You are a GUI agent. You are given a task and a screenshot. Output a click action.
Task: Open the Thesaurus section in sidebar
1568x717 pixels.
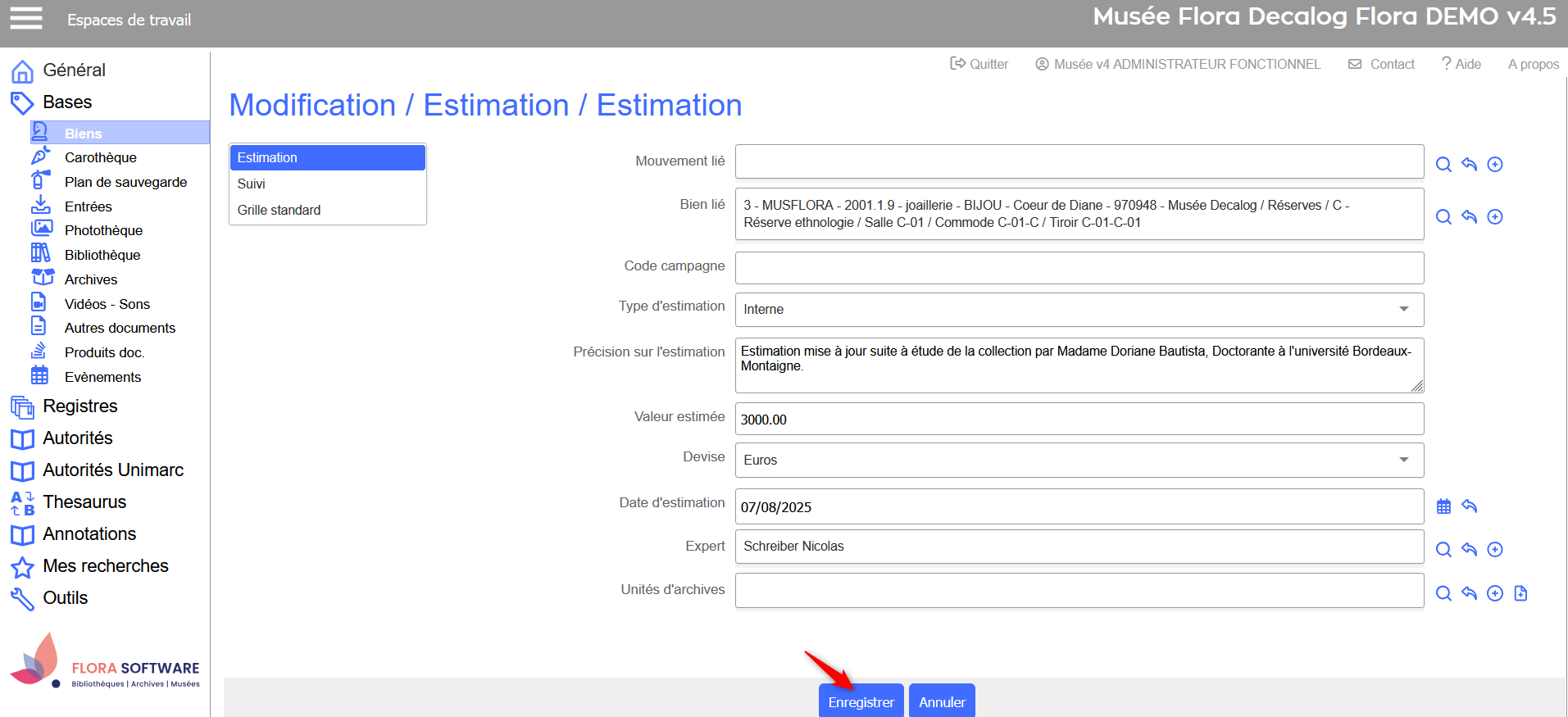pyautogui.click(x=84, y=501)
